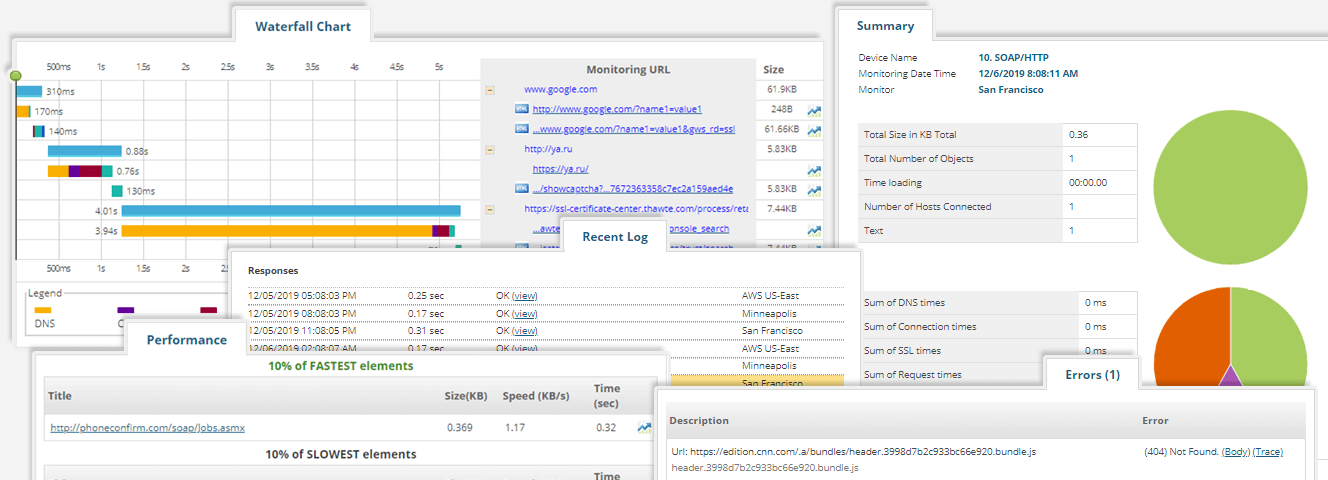Click the 4.01s blue waterfall bar
This screenshot has width=1328, height=480.
(x=291, y=211)
